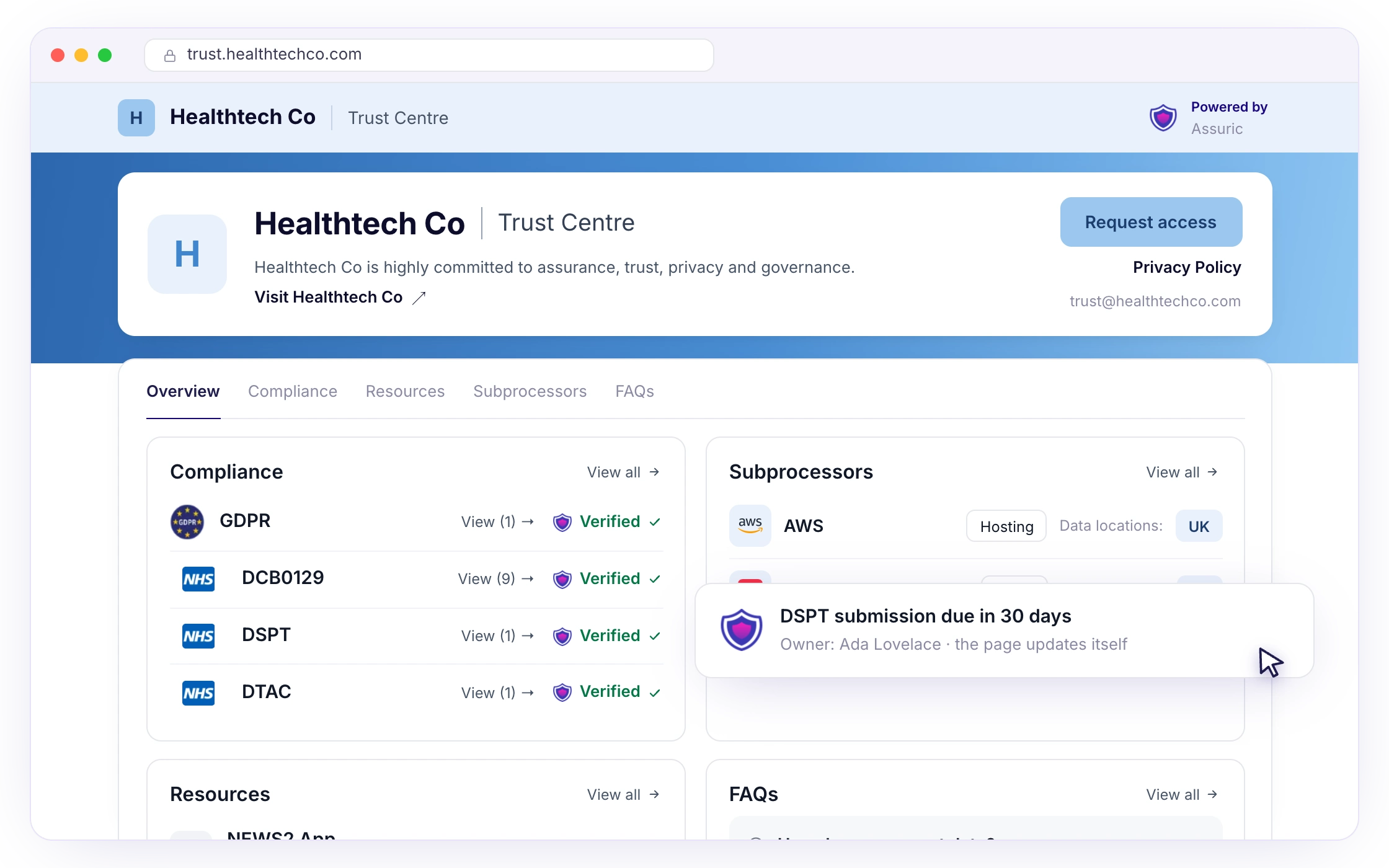Click the small H logo in top header
Screen dimensions: 1389x868
(136, 118)
